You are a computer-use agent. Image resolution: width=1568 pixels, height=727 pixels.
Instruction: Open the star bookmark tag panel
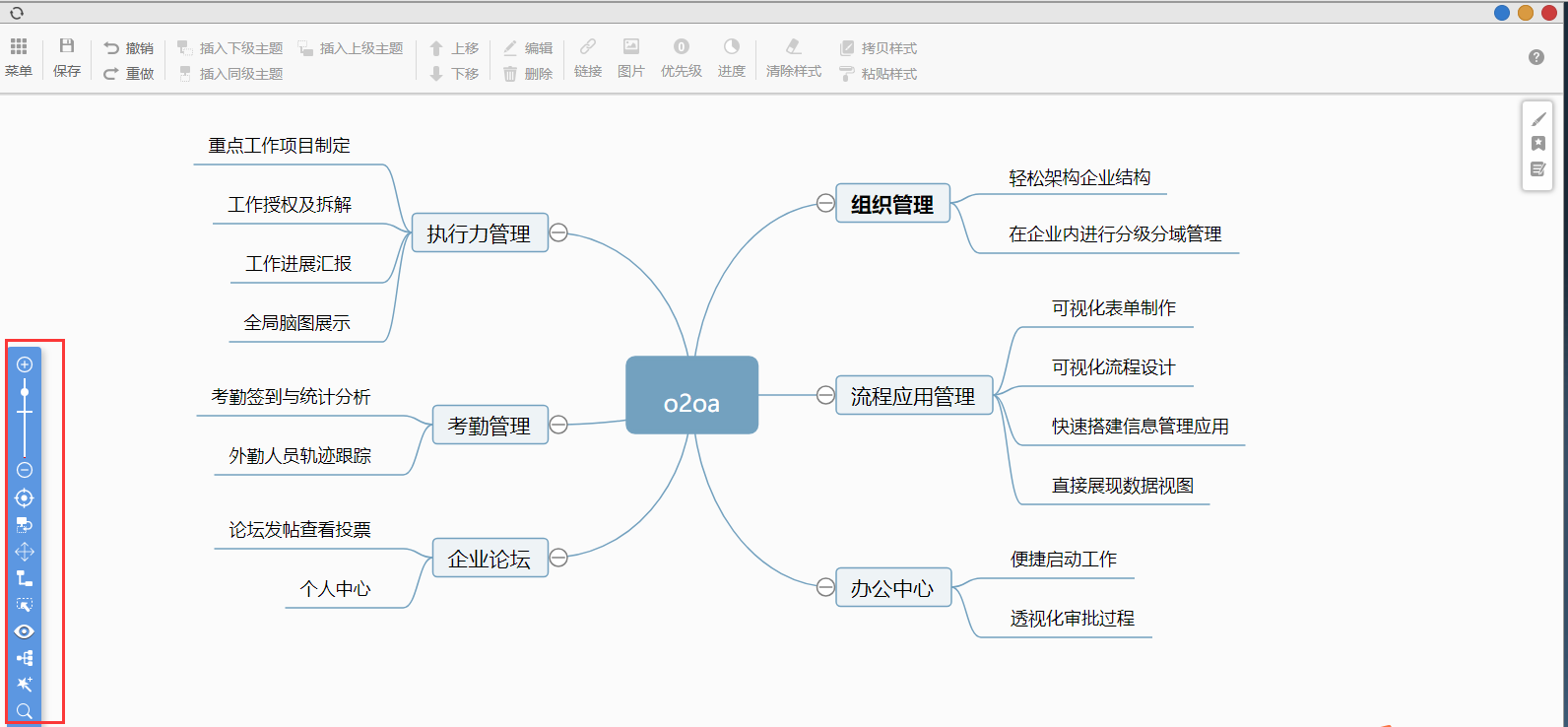click(x=1538, y=144)
